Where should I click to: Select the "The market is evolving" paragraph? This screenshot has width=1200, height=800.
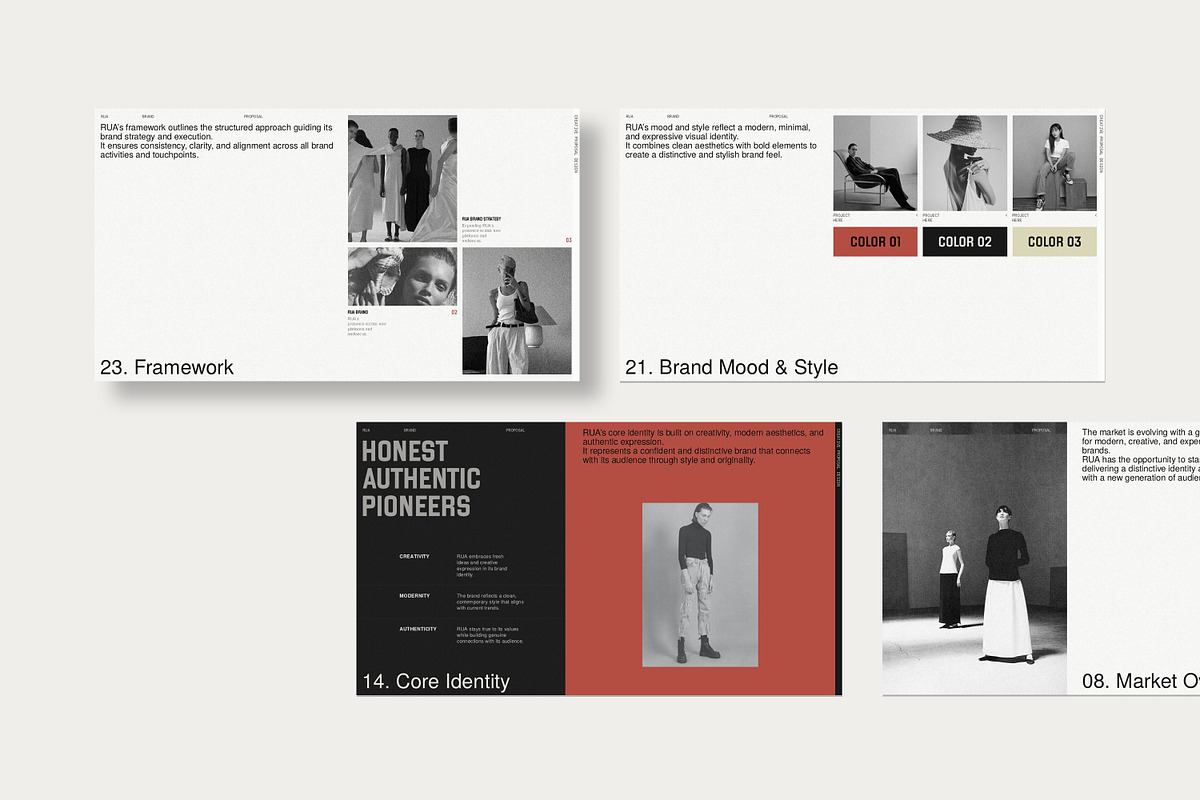(x=1141, y=455)
